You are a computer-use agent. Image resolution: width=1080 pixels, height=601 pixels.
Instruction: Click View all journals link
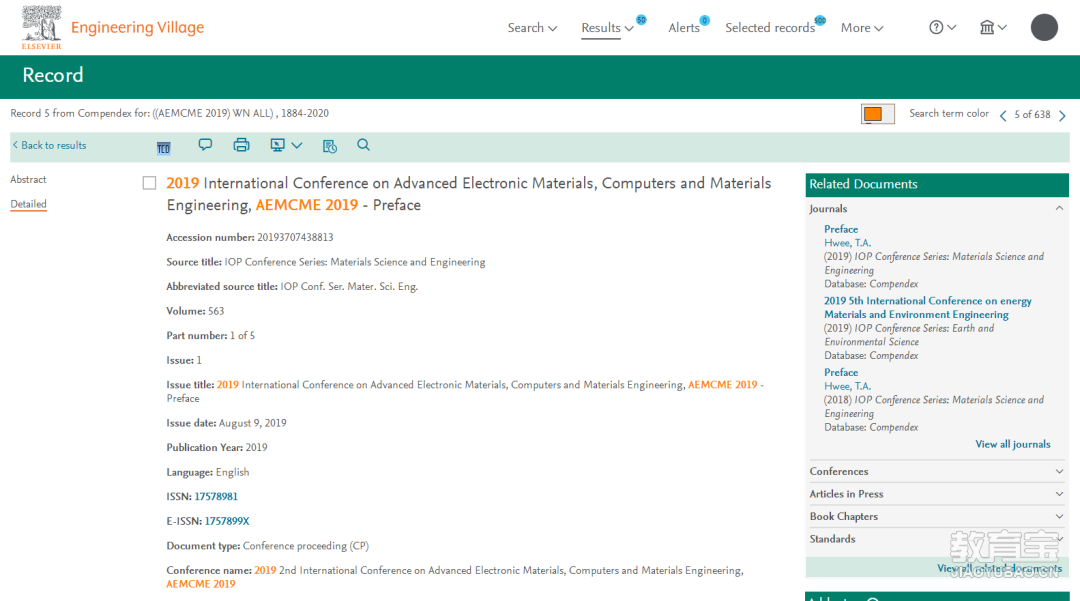coord(1012,445)
